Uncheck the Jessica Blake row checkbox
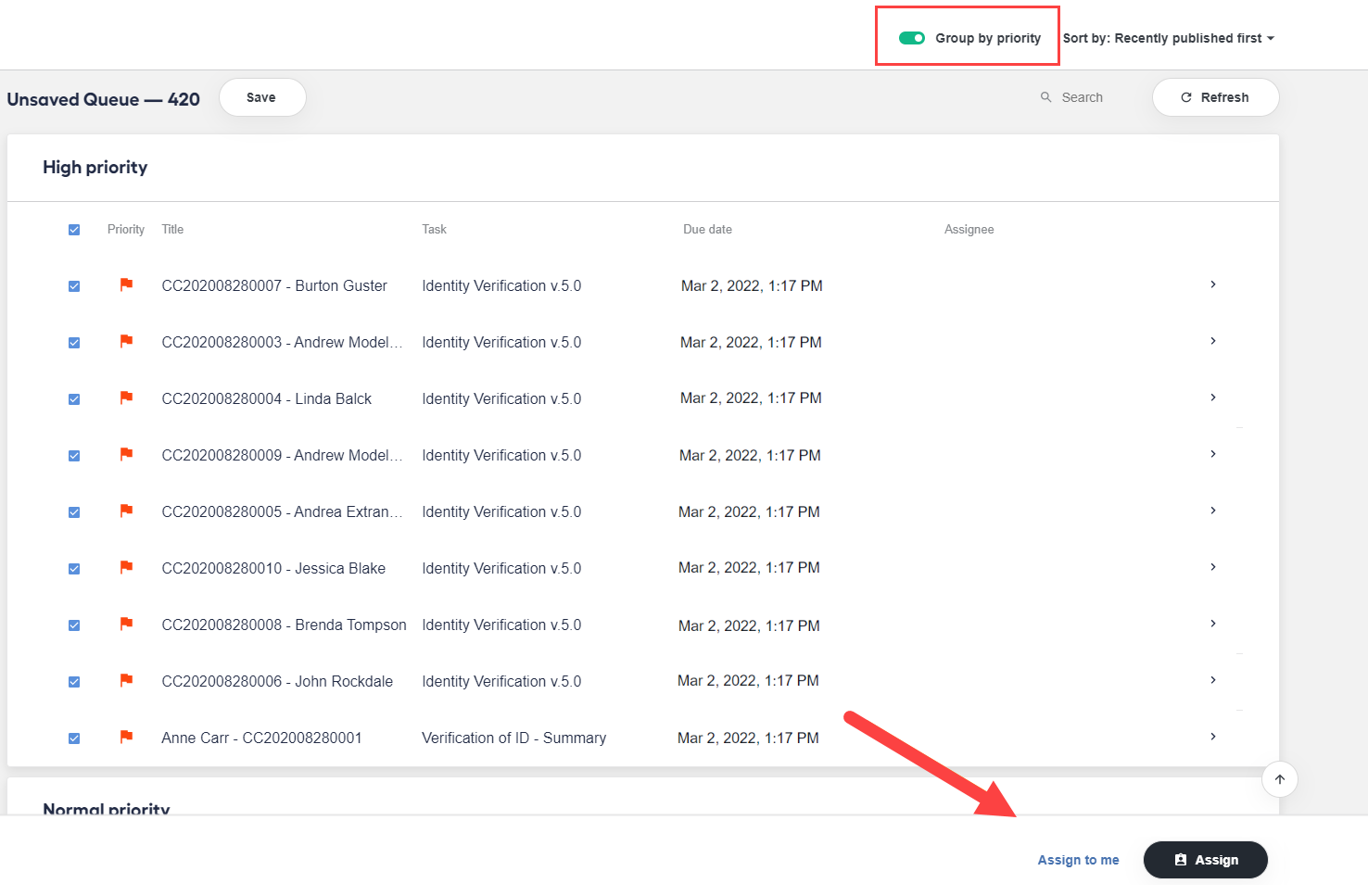Screen dimensions: 1368x896 click(x=74, y=569)
